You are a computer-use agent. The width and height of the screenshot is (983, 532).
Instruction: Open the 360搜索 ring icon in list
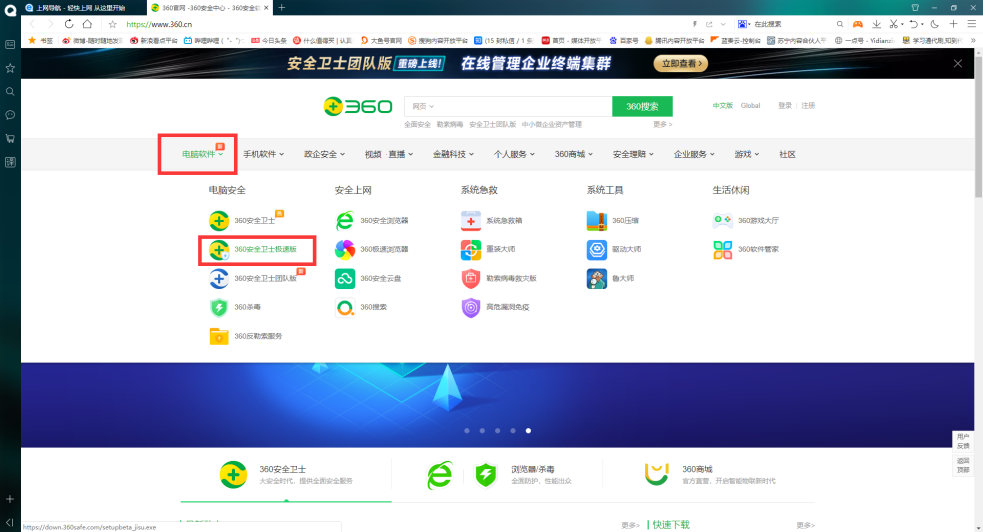345,307
